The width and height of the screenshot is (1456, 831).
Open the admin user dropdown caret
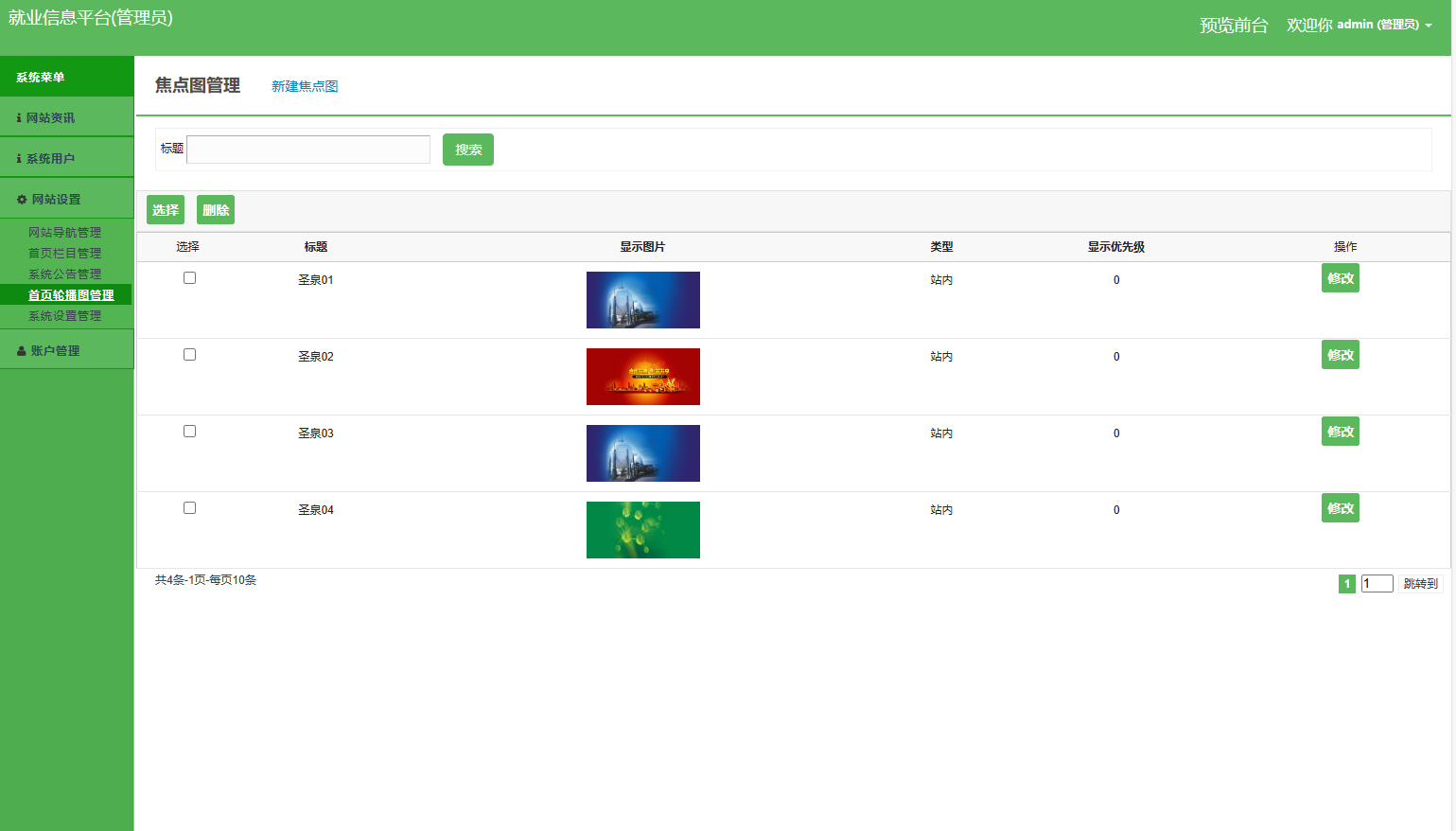pyautogui.click(x=1429, y=26)
